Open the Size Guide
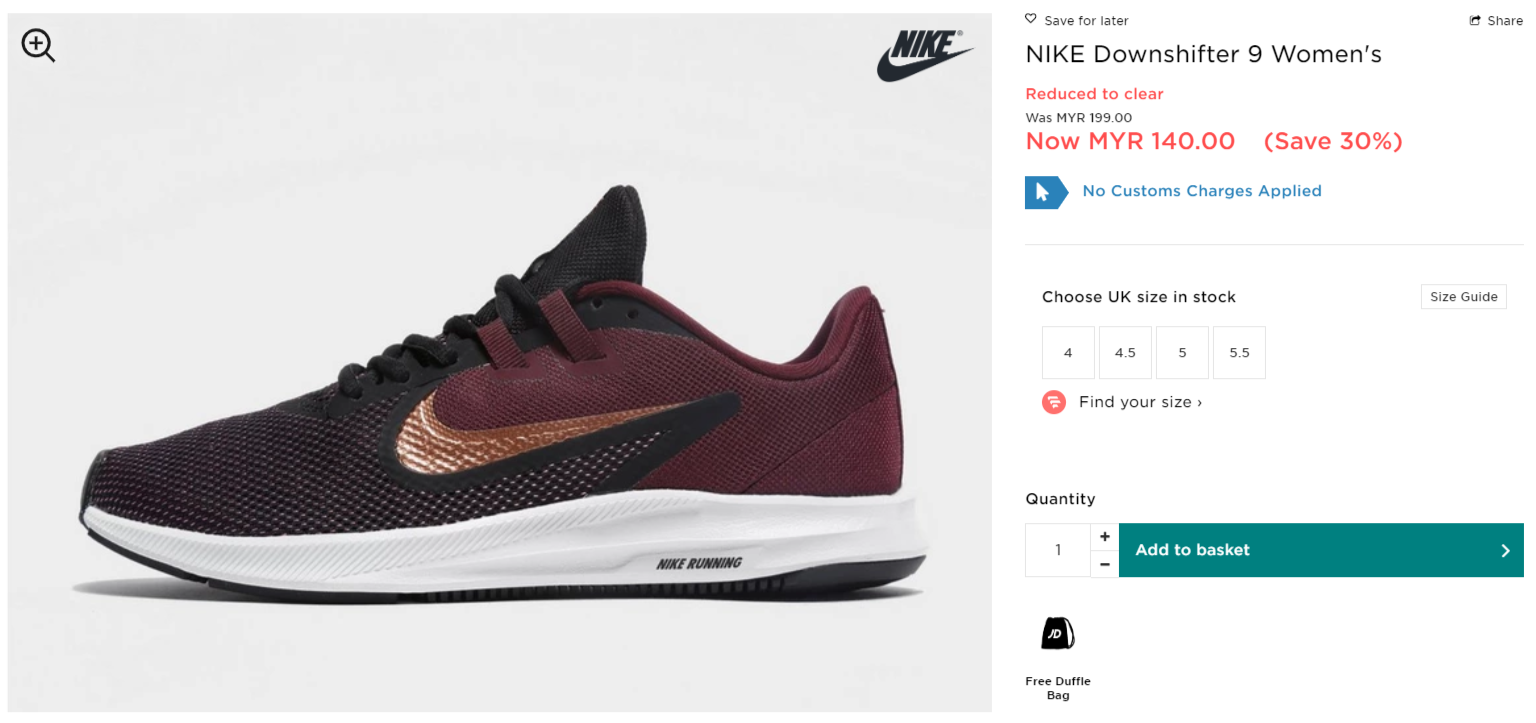The width and height of the screenshot is (1536, 723). pos(1463,297)
